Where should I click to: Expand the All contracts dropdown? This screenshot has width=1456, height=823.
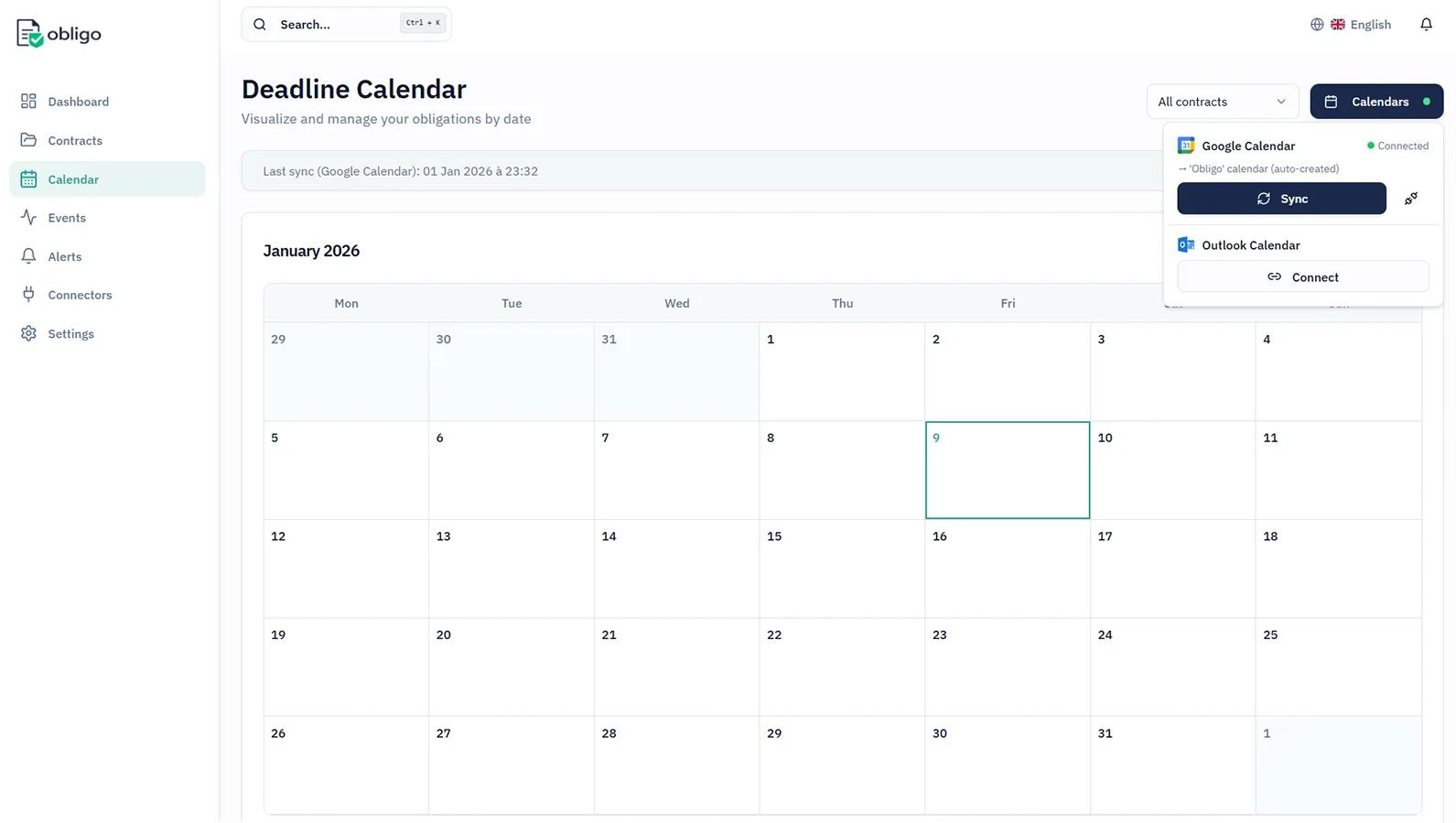pos(1222,102)
